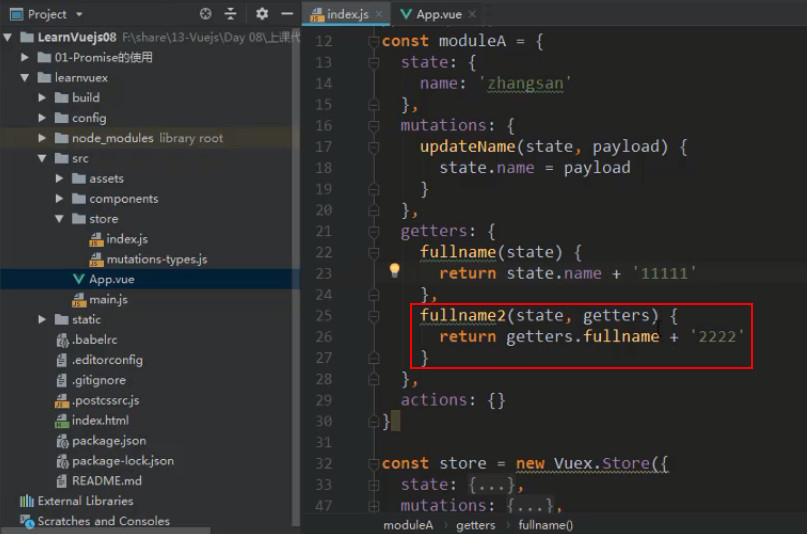Expand the static folder
Image resolution: width=807 pixels, height=534 pixels.
42,319
